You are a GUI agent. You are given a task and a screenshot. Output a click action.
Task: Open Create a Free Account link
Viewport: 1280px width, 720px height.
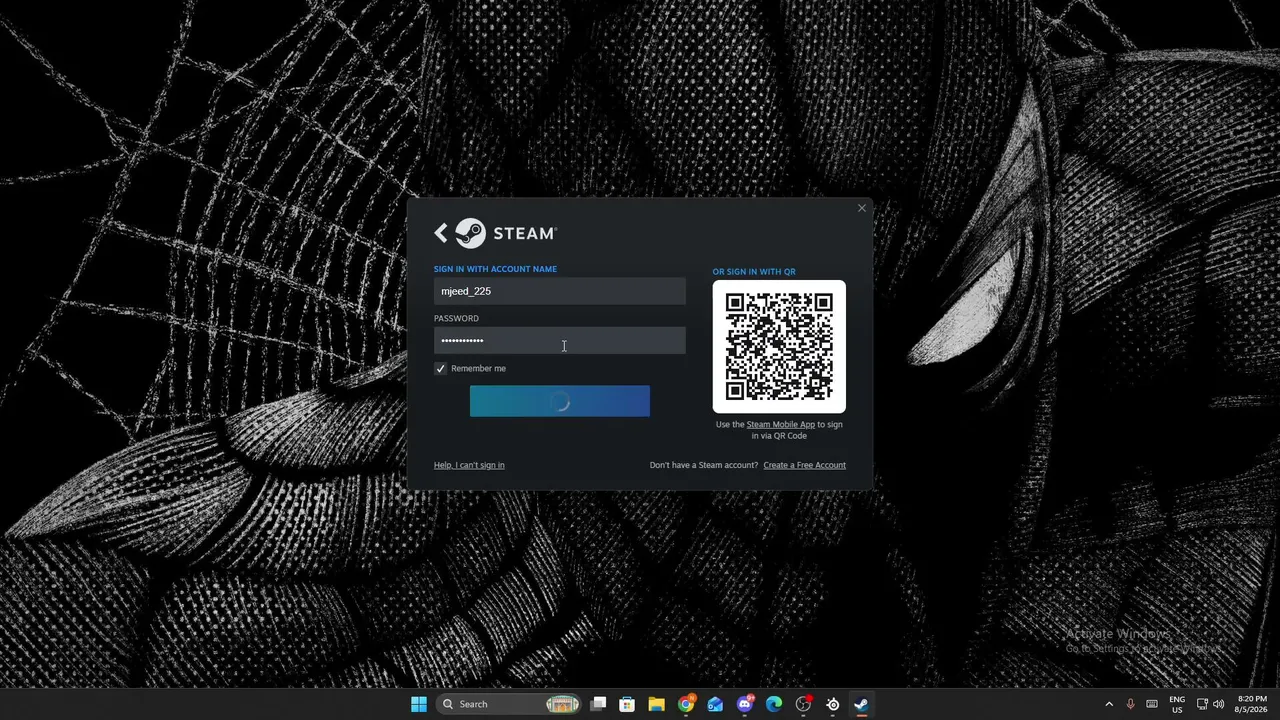[x=805, y=465]
